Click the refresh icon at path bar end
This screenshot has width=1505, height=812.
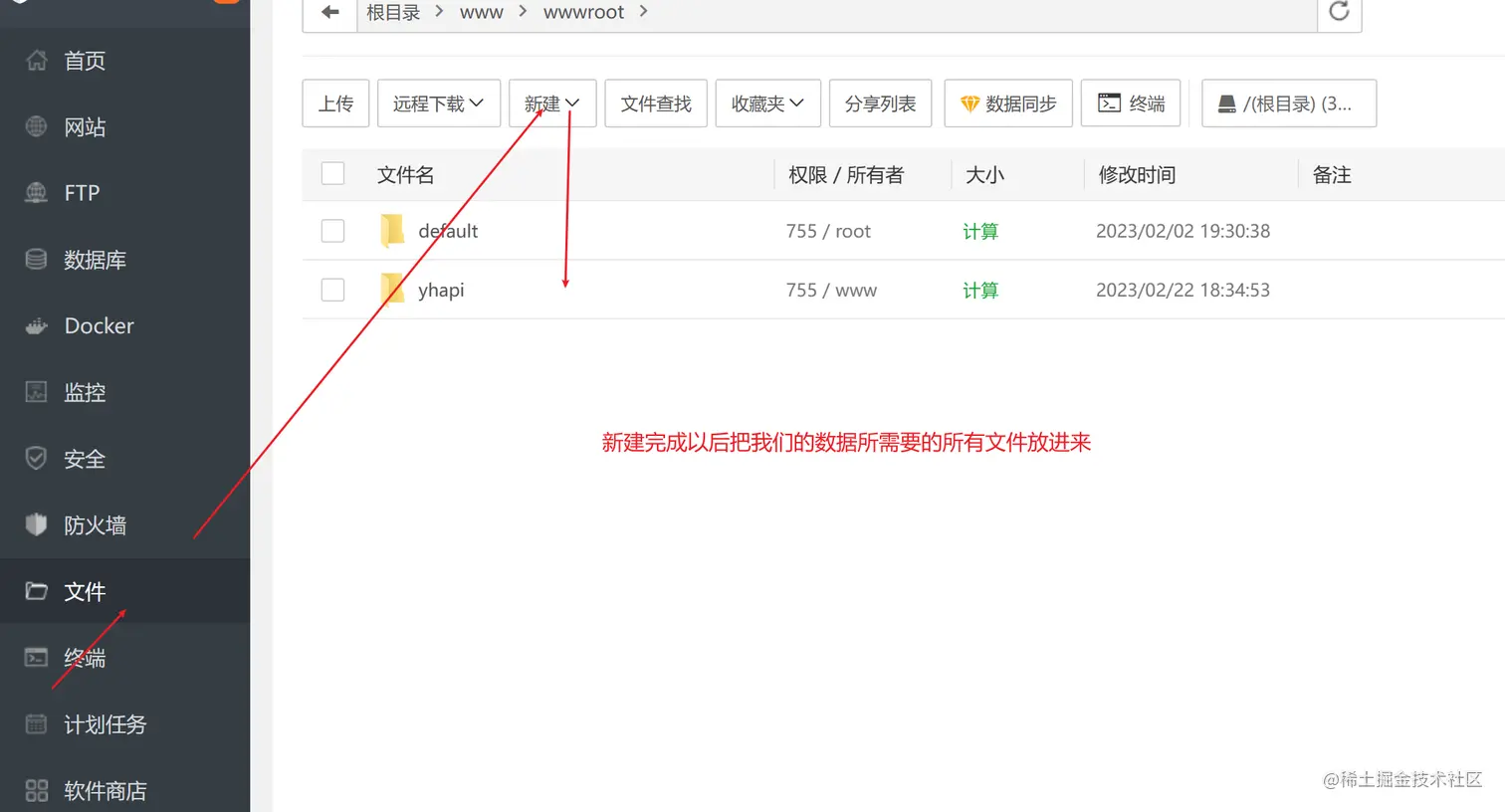click(1340, 11)
